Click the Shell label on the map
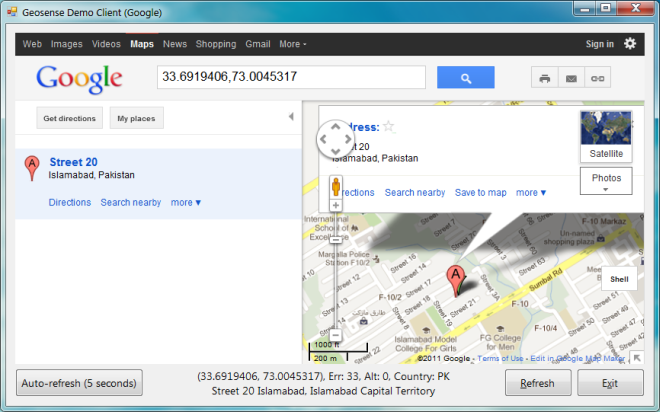The width and height of the screenshot is (660, 412). click(x=619, y=279)
